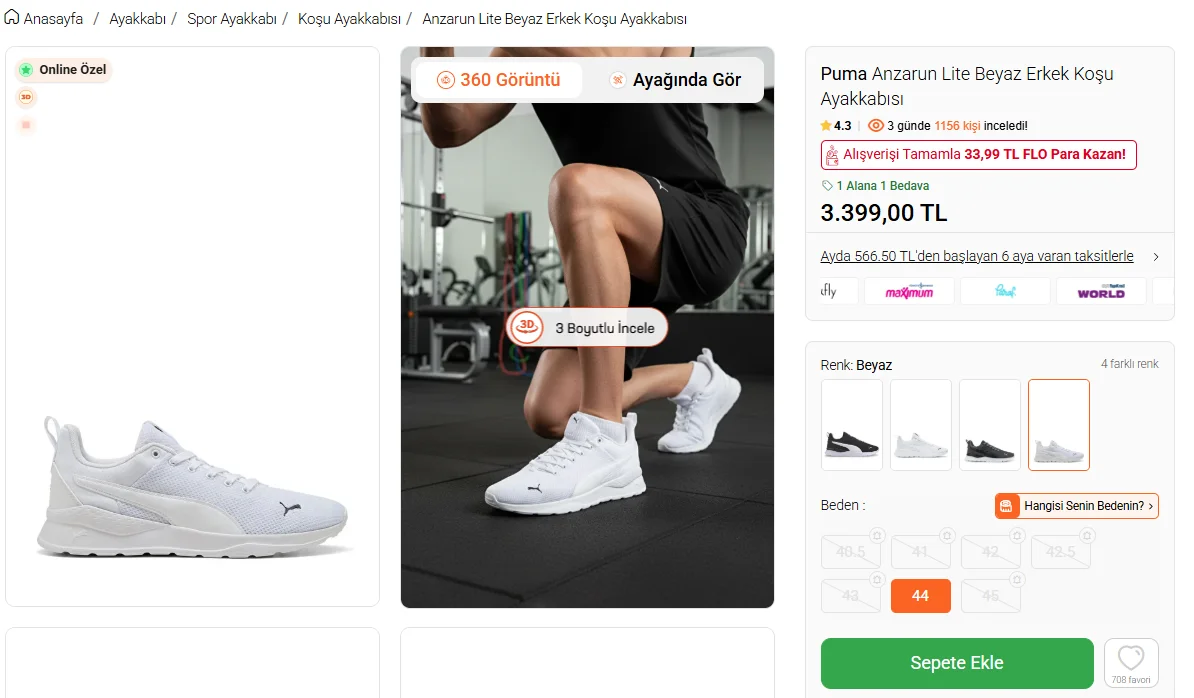
Task: Click the WORLD card logo
Action: point(1100,292)
